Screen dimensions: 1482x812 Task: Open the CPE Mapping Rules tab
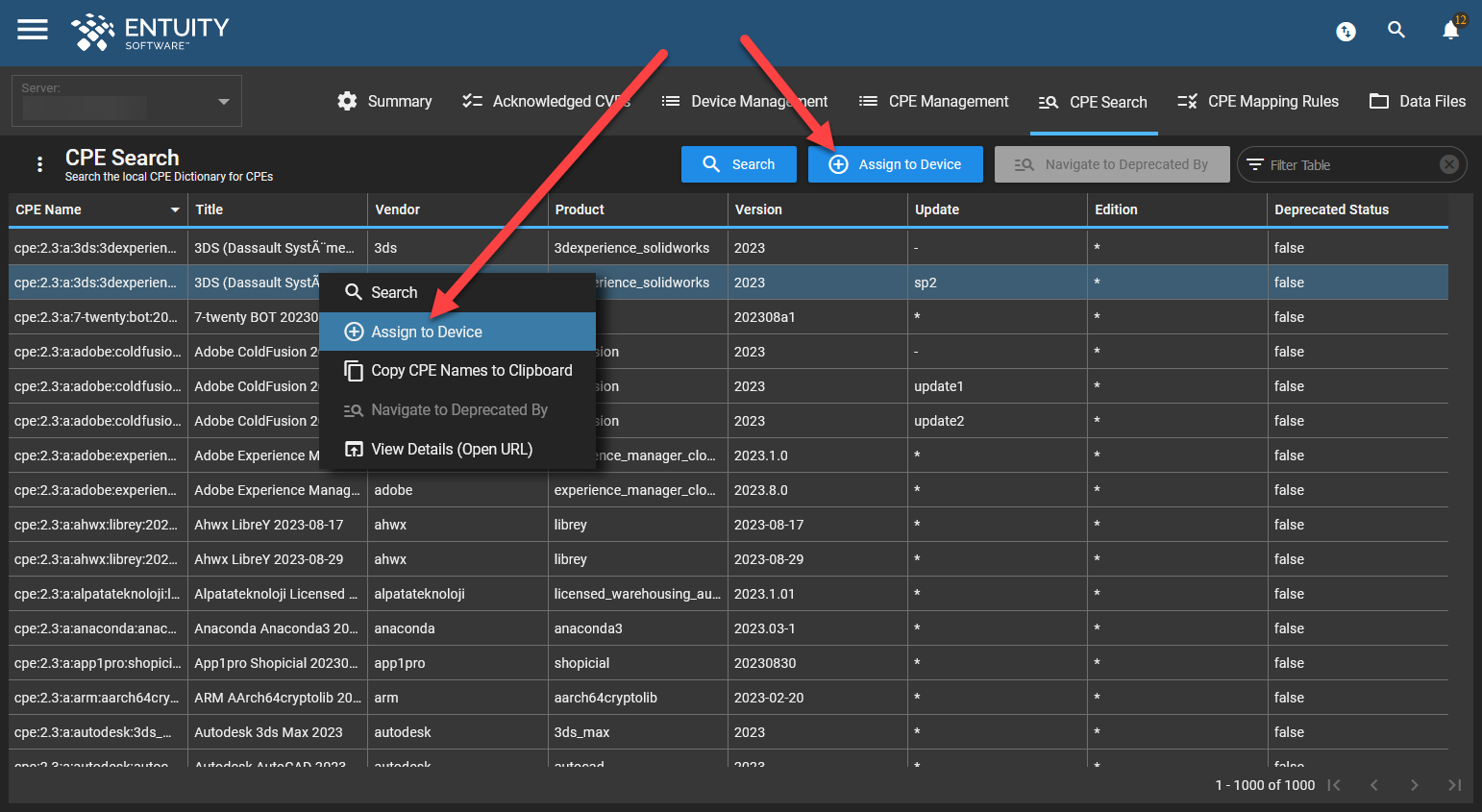click(x=1258, y=101)
